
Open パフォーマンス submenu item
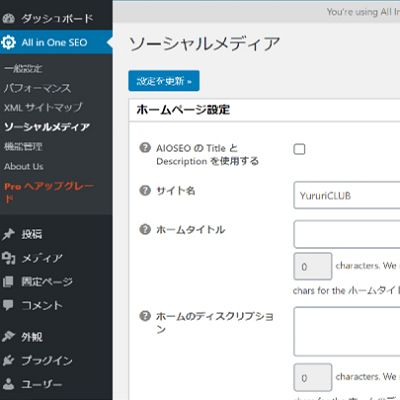tap(37, 88)
